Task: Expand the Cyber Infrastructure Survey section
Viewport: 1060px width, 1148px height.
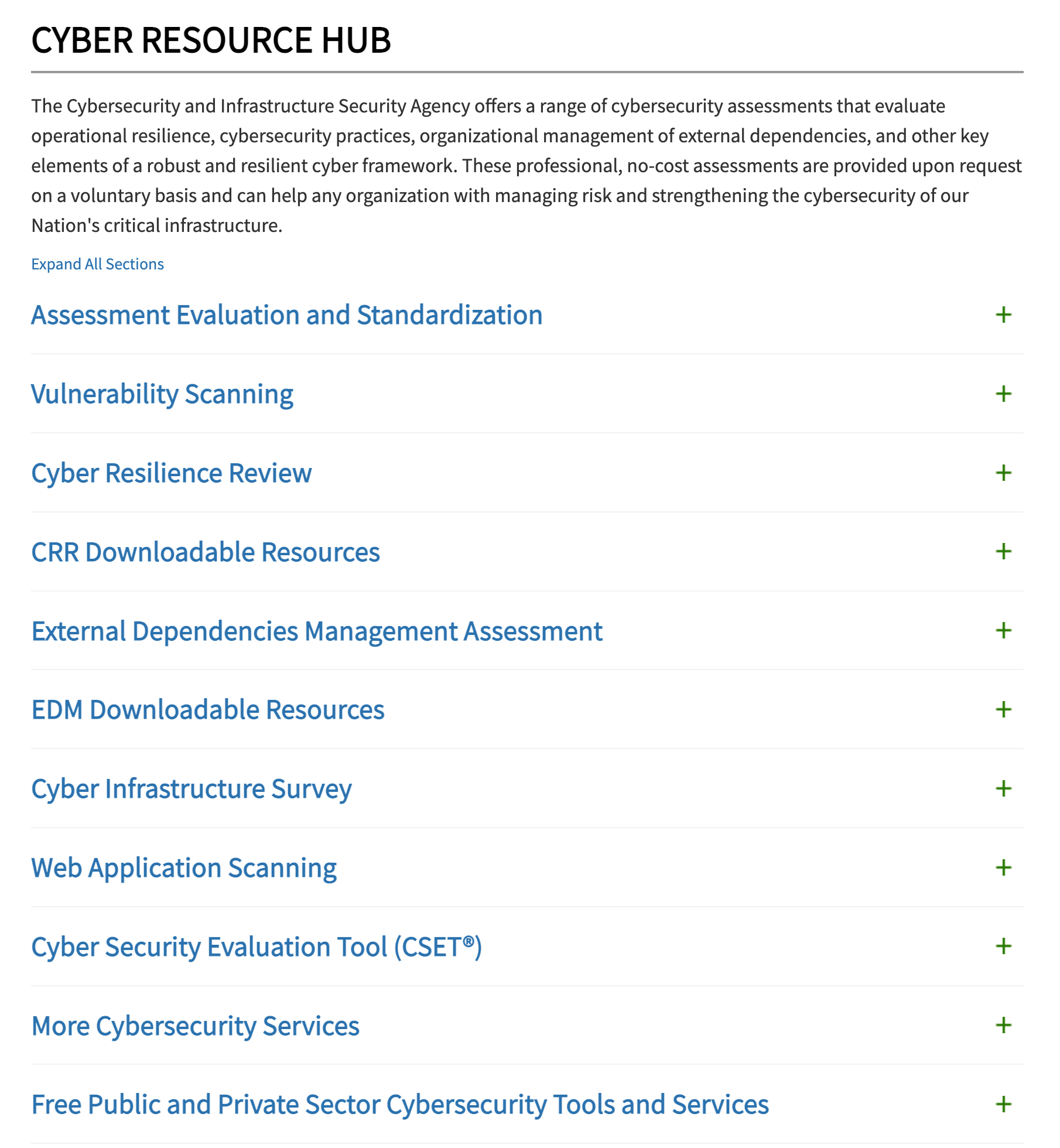Action: click(1003, 789)
